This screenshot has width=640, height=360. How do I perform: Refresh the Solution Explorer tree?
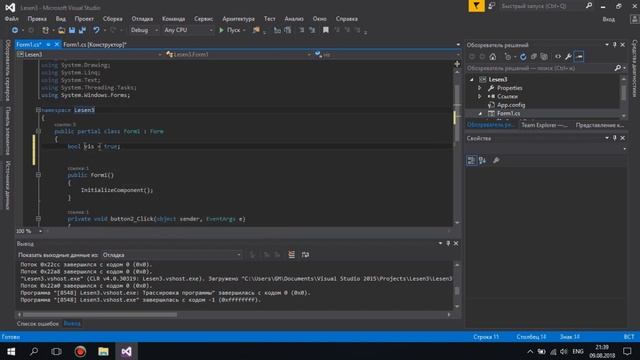(x=523, y=57)
